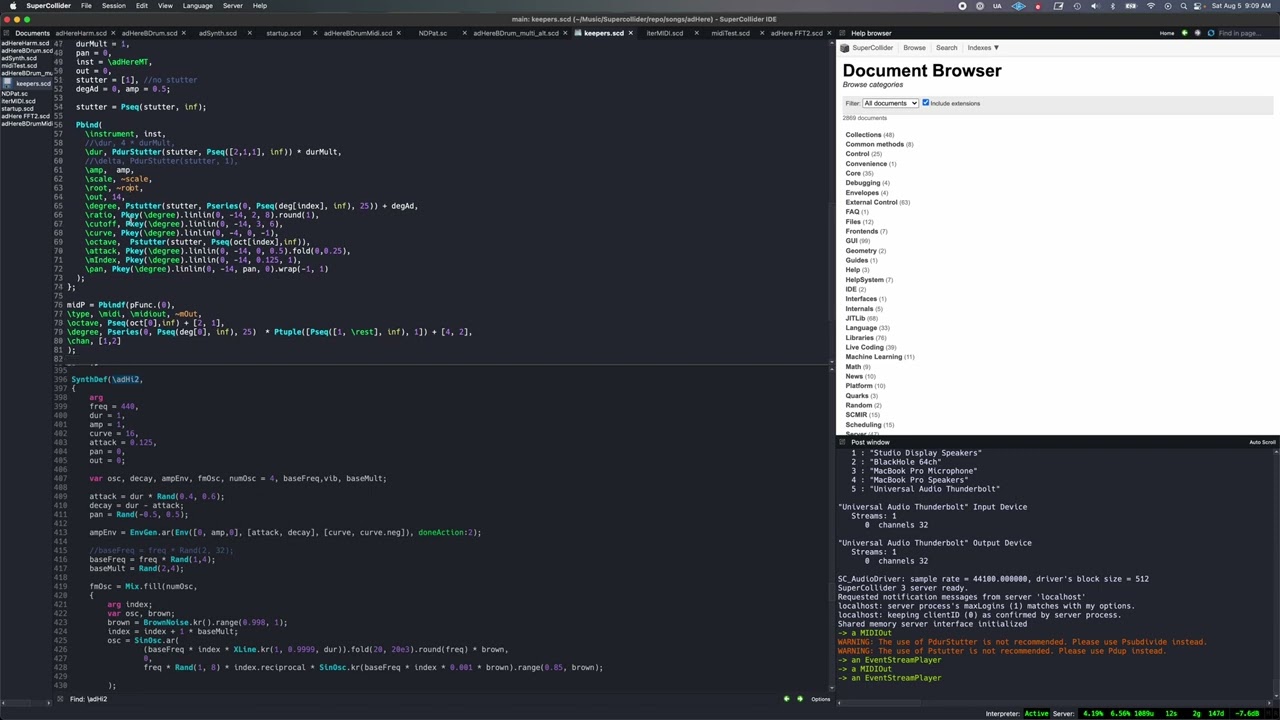Click the Post window dock panel icon
This screenshot has height=720, width=1280.
click(844, 442)
